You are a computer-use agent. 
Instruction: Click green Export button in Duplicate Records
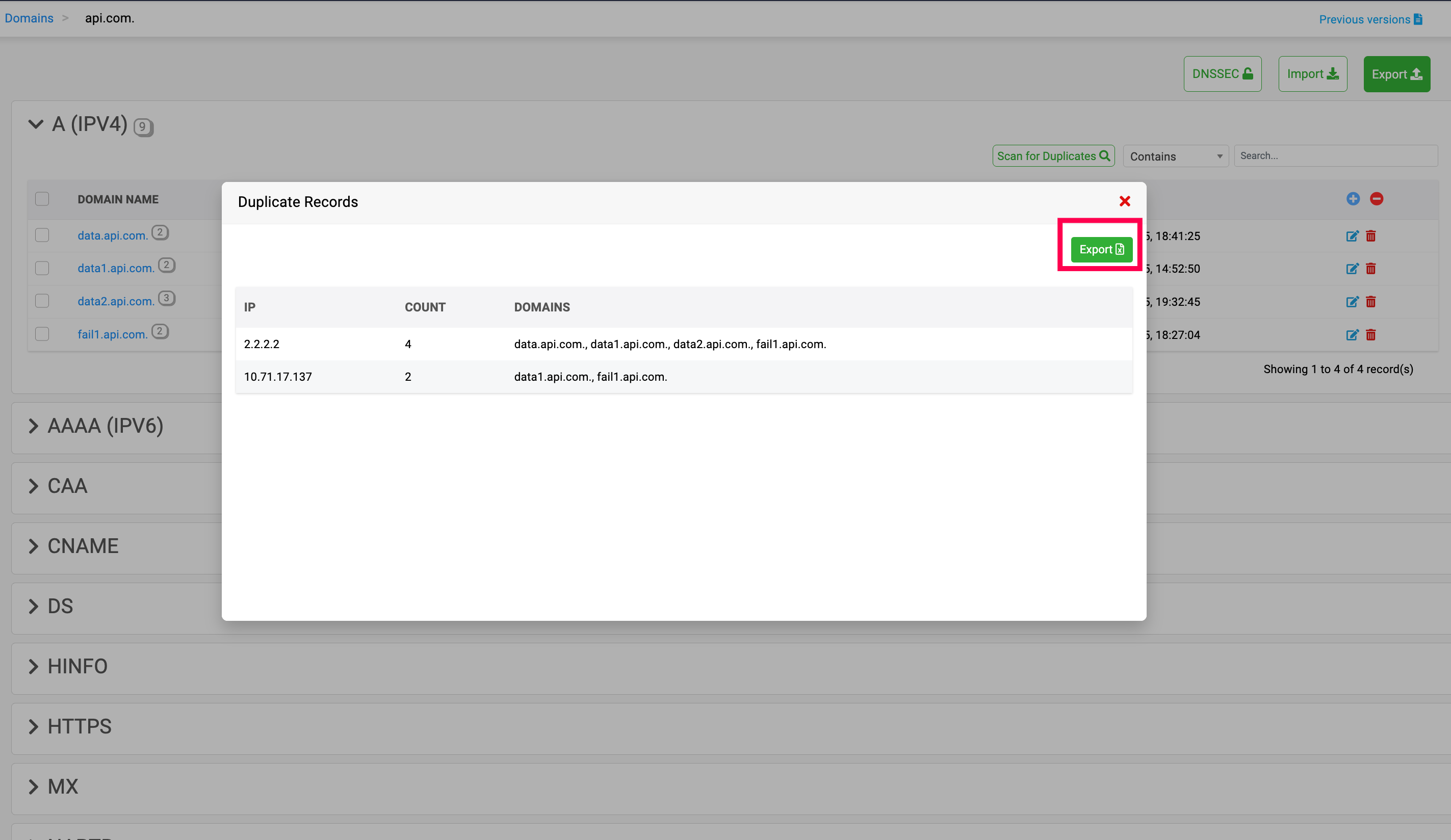point(1100,249)
